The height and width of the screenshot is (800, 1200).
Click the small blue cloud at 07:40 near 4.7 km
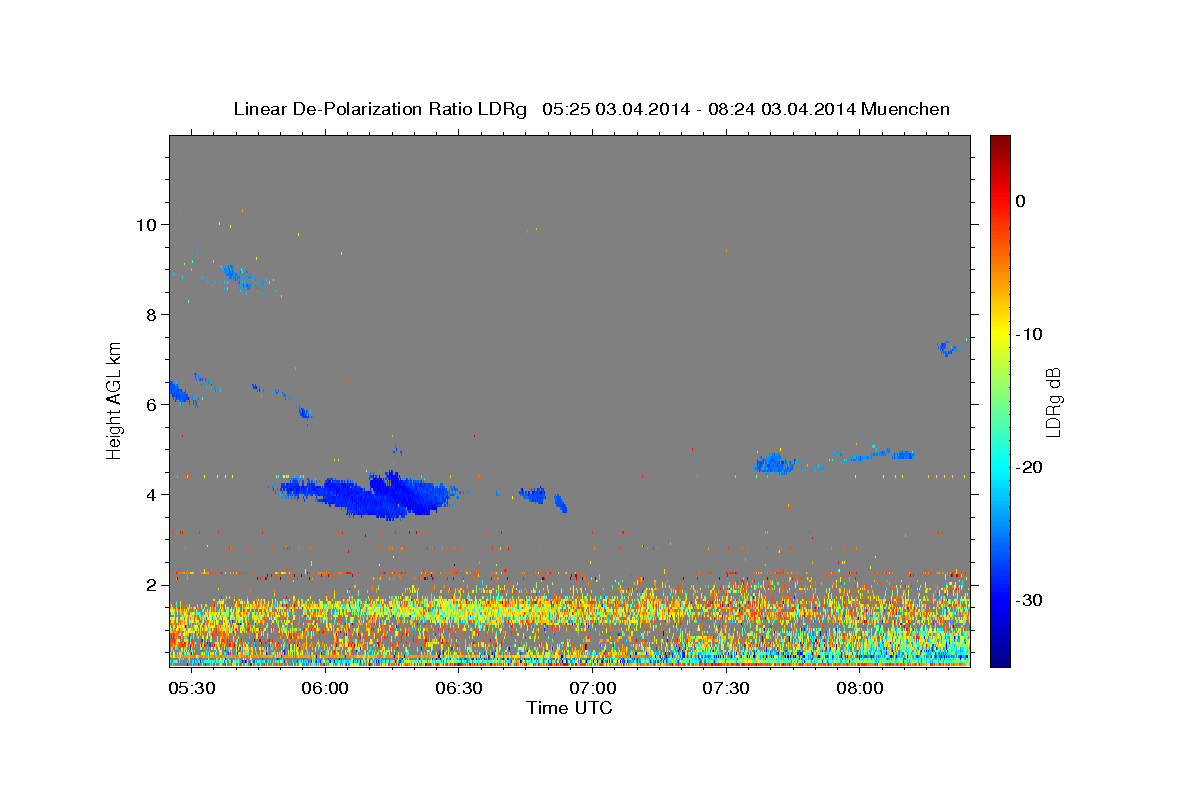click(x=774, y=463)
